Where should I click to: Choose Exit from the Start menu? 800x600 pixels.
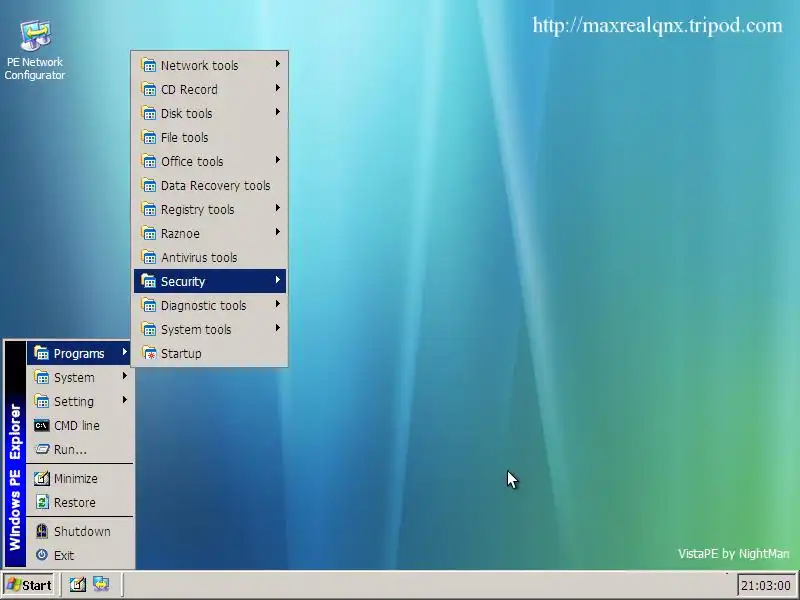click(x=80, y=555)
